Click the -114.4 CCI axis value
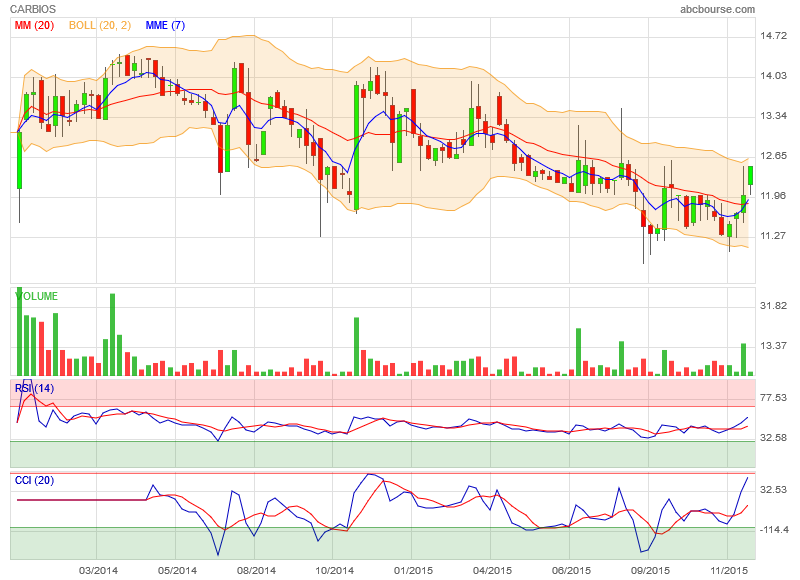Screen dimensions: 800x580 click(773, 530)
